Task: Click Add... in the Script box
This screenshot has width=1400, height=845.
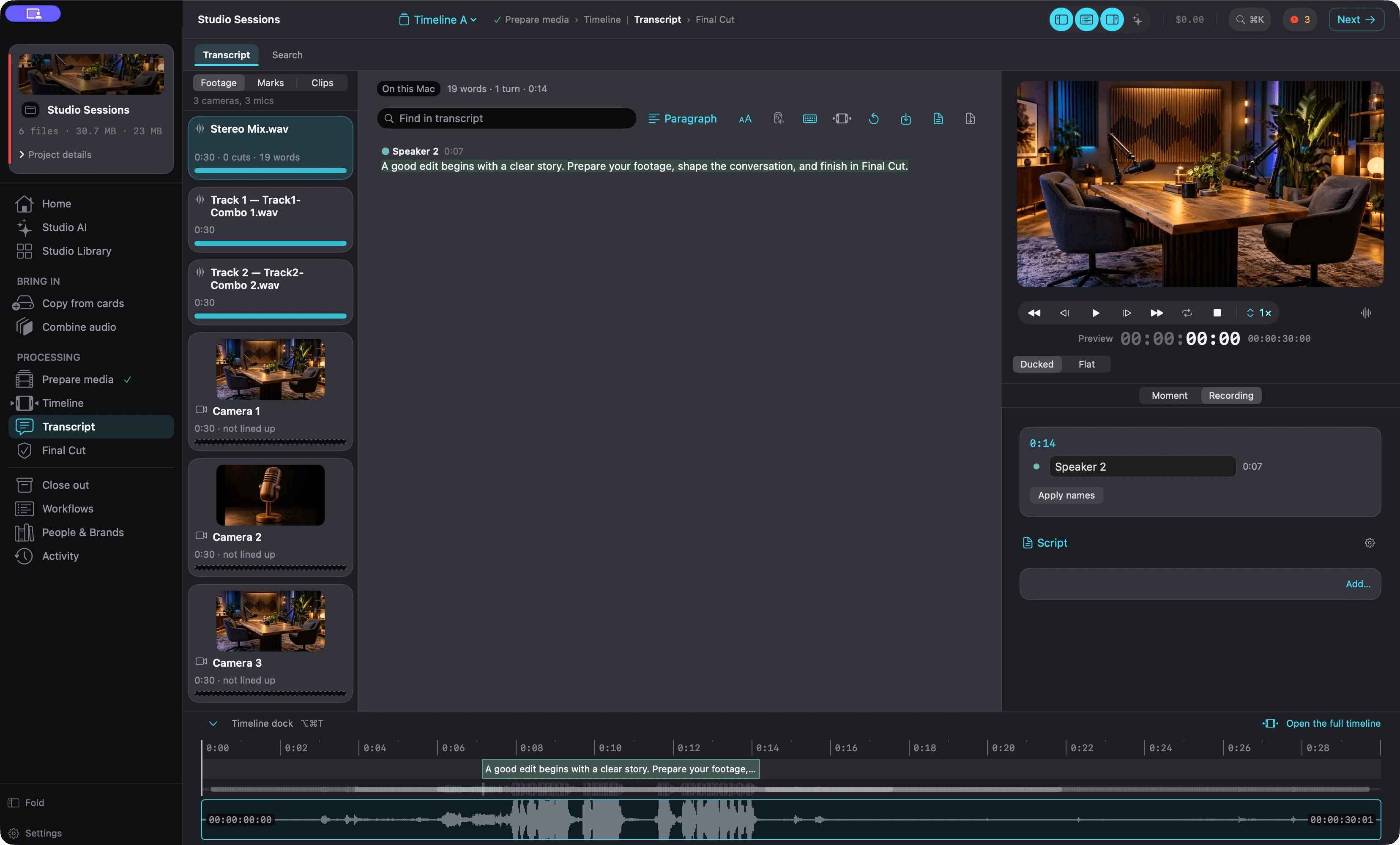Action: coord(1357,584)
